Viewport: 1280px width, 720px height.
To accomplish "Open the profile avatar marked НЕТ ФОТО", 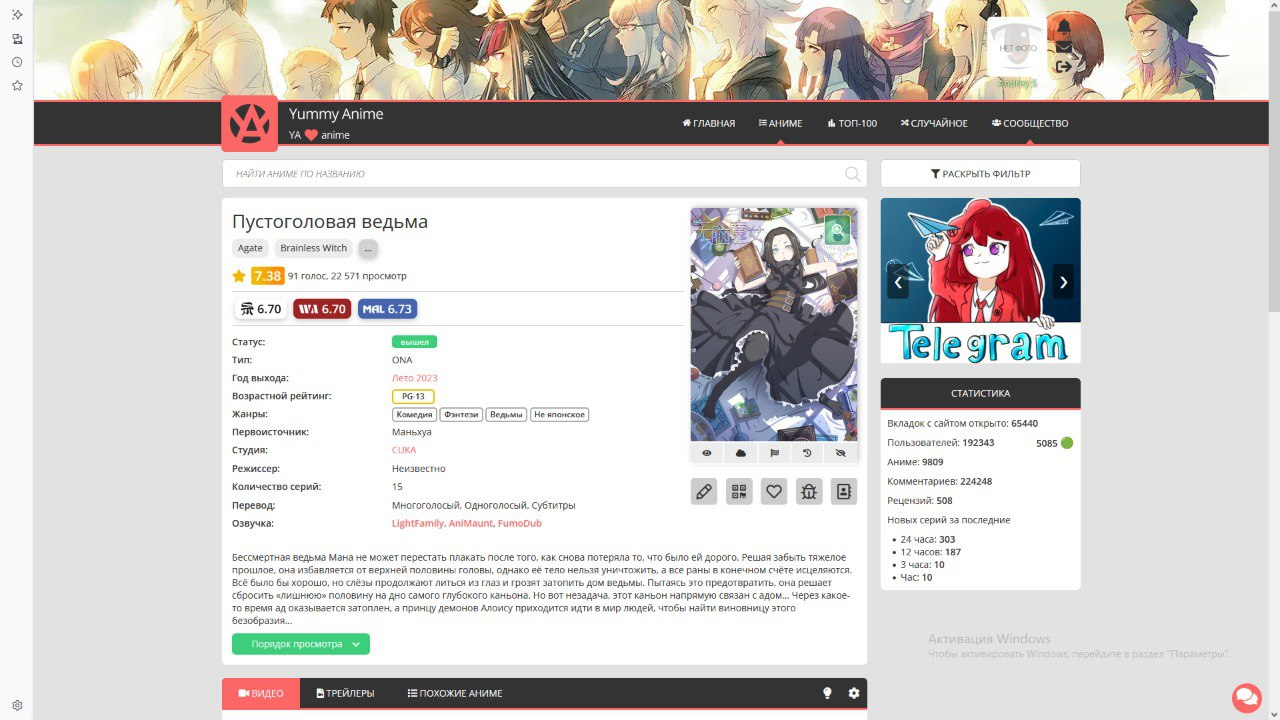I will click(1016, 46).
